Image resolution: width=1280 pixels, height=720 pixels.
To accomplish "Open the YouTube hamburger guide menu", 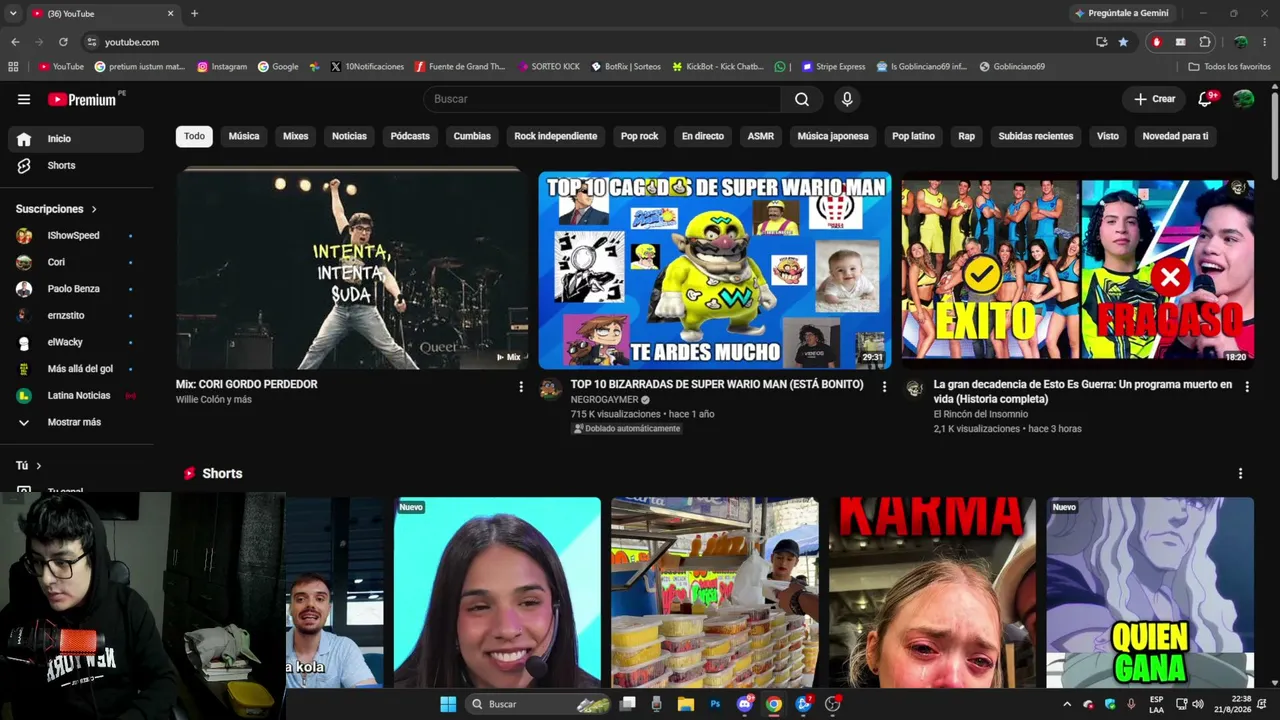I will pos(24,99).
